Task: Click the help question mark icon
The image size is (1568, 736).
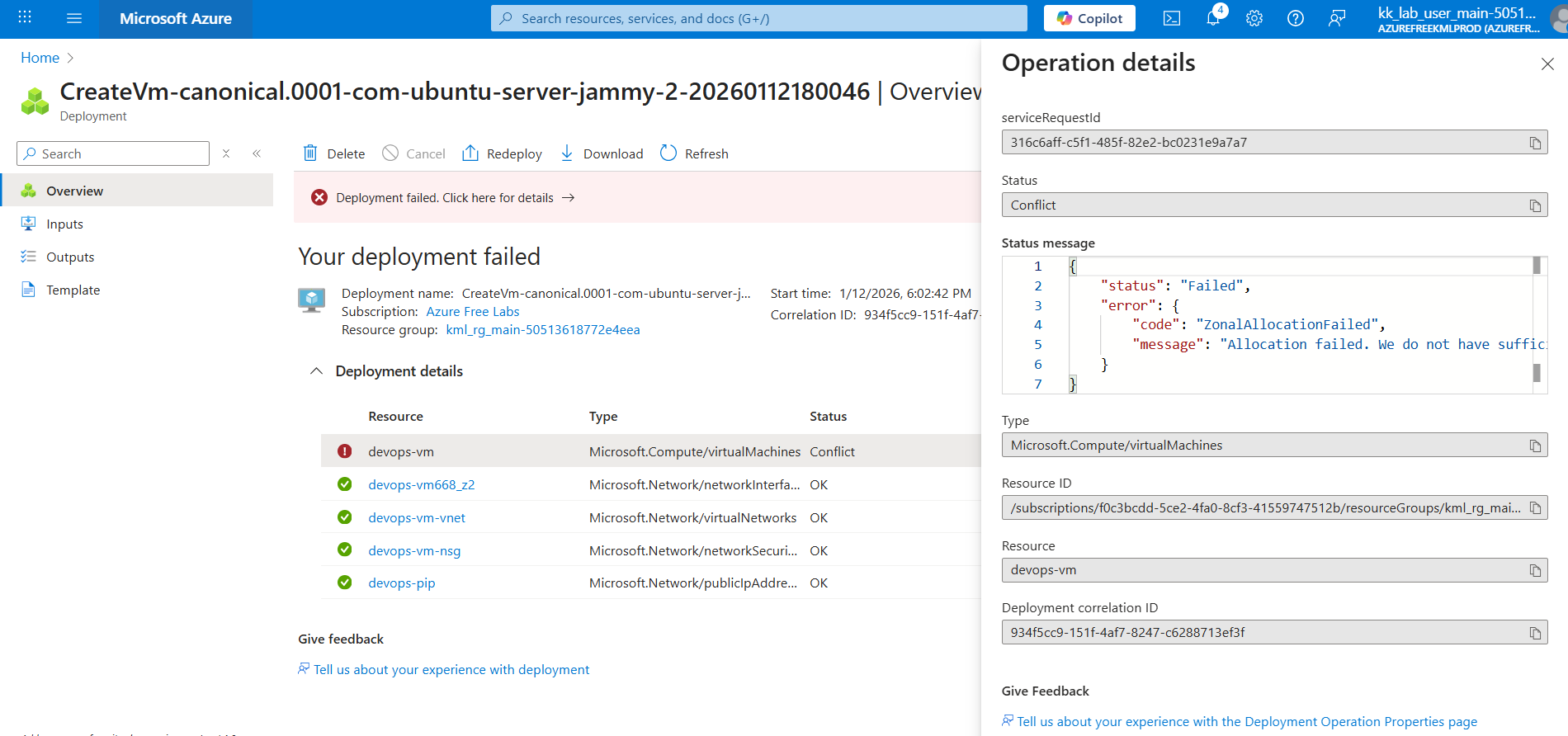Action: click(x=1296, y=18)
